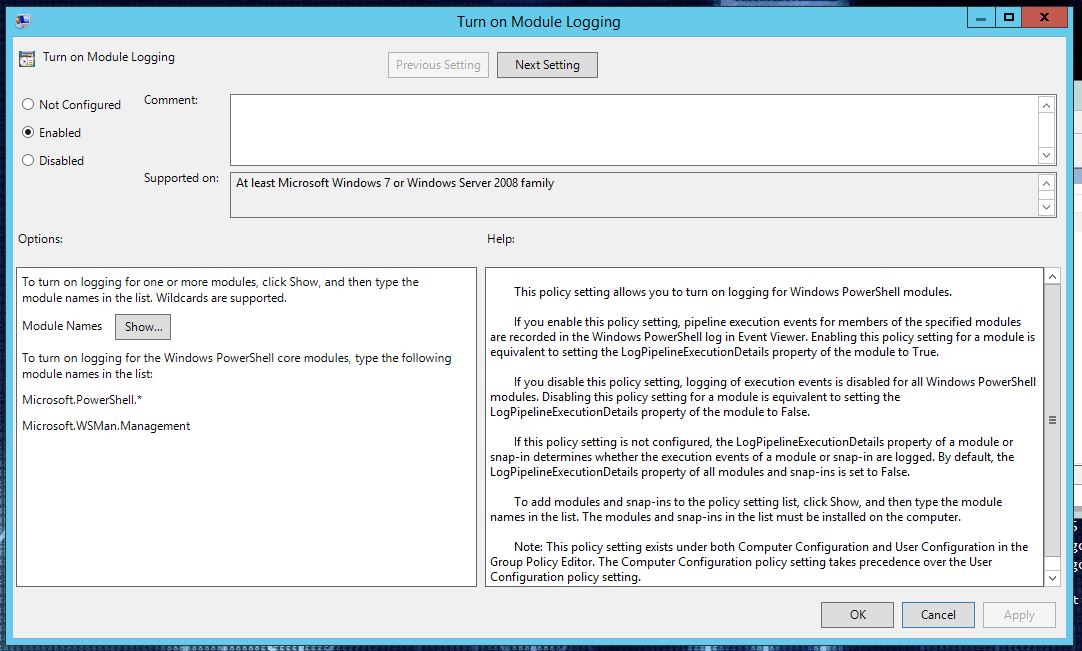This screenshot has width=1082, height=651.
Task: Close the Turn on Module Logging dialog
Action: pyautogui.click(x=1045, y=18)
